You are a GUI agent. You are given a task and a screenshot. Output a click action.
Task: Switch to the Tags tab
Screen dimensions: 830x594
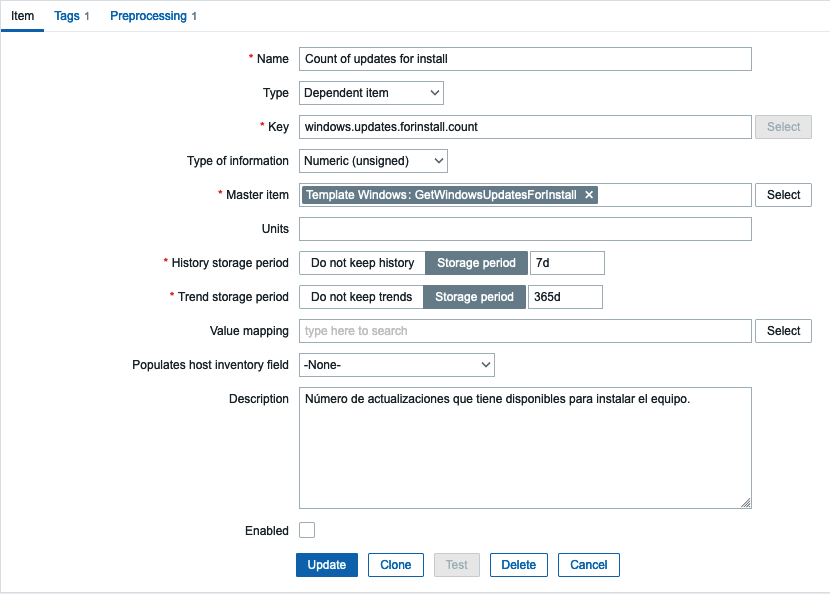[x=71, y=16]
